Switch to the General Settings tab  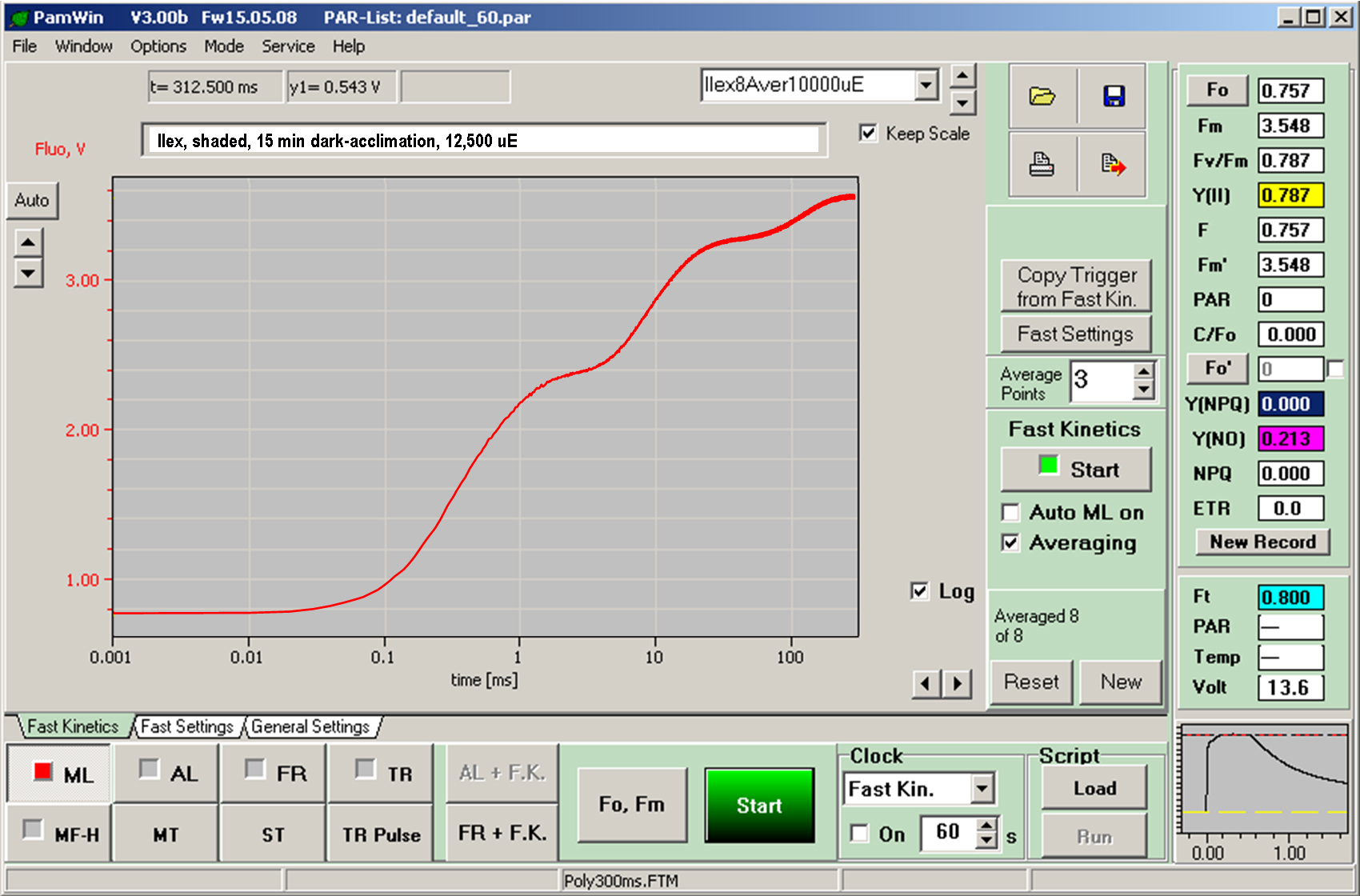point(310,726)
